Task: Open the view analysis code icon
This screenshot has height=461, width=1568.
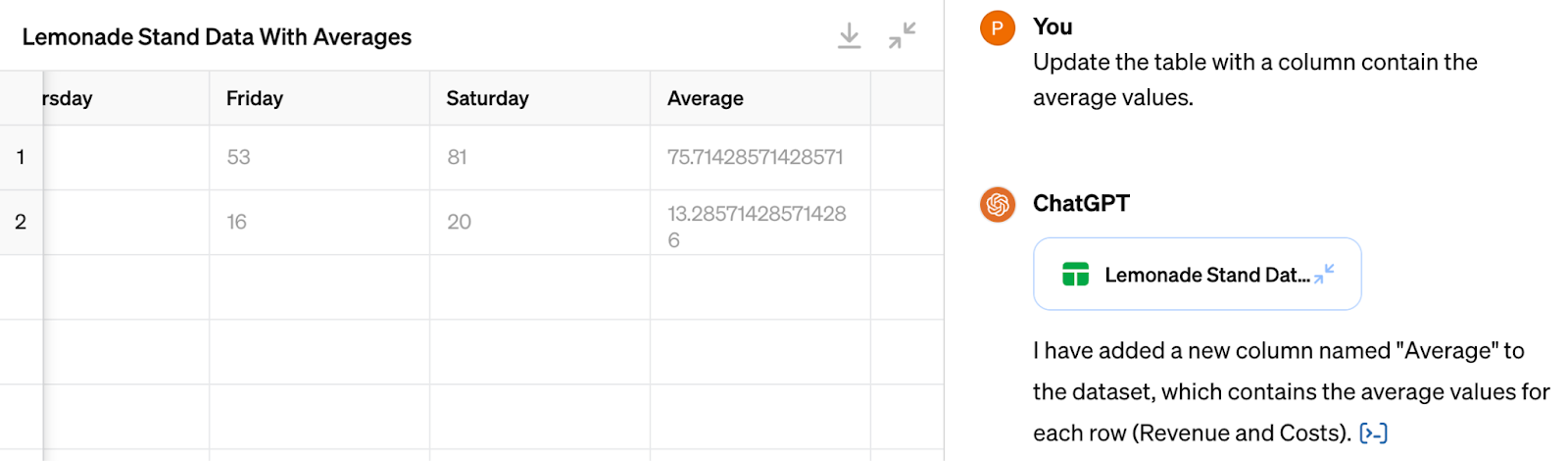Action: click(1374, 433)
